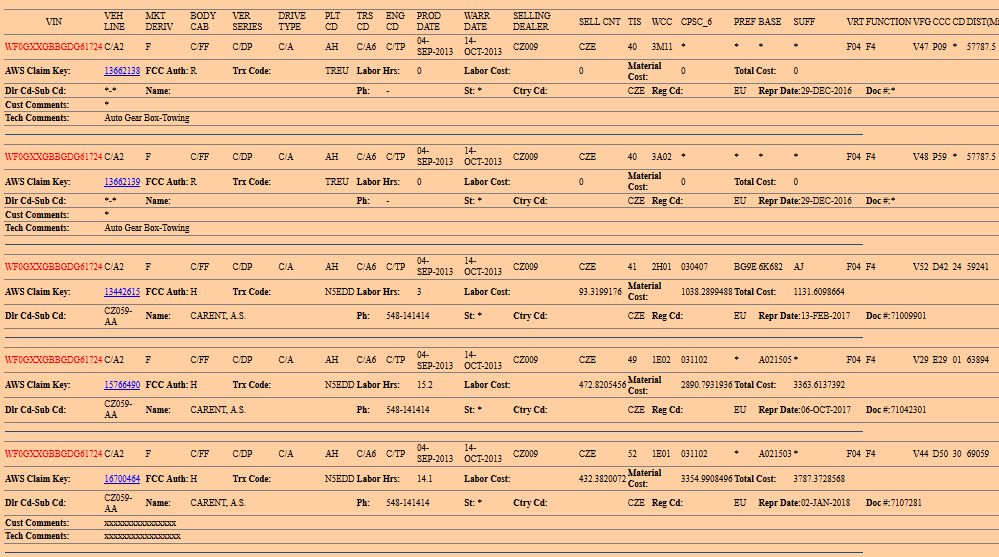This screenshot has height=557, width=999.
Task: Click the WCC code 3M11 cell
Action: 661,47
